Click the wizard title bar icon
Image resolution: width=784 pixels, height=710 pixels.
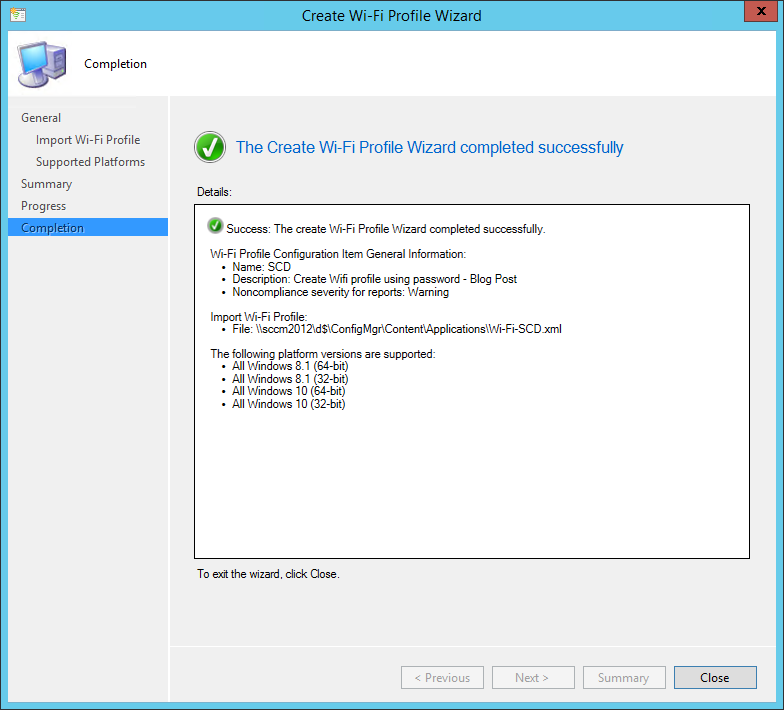18,15
